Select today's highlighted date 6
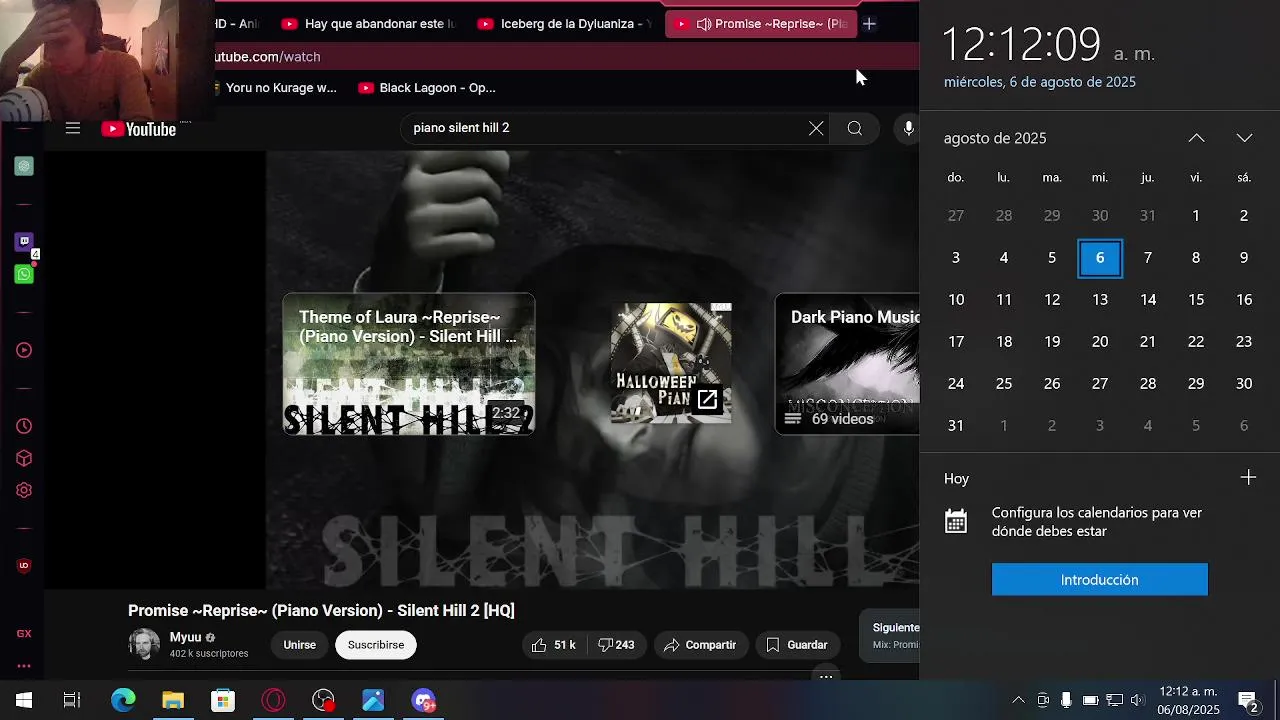This screenshot has height=720, width=1280. pos(1100,258)
